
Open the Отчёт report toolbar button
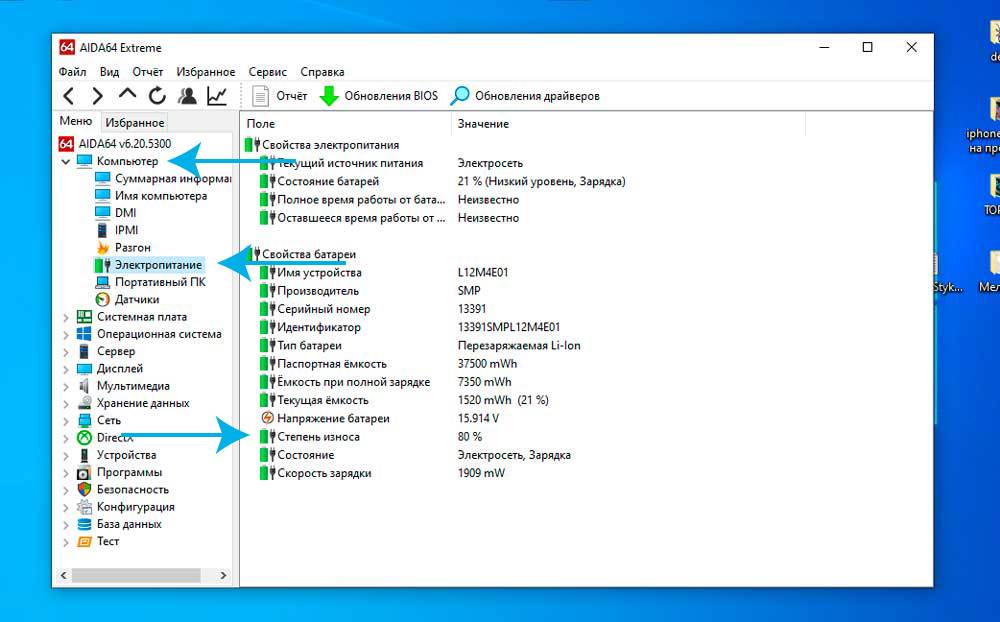click(x=279, y=96)
